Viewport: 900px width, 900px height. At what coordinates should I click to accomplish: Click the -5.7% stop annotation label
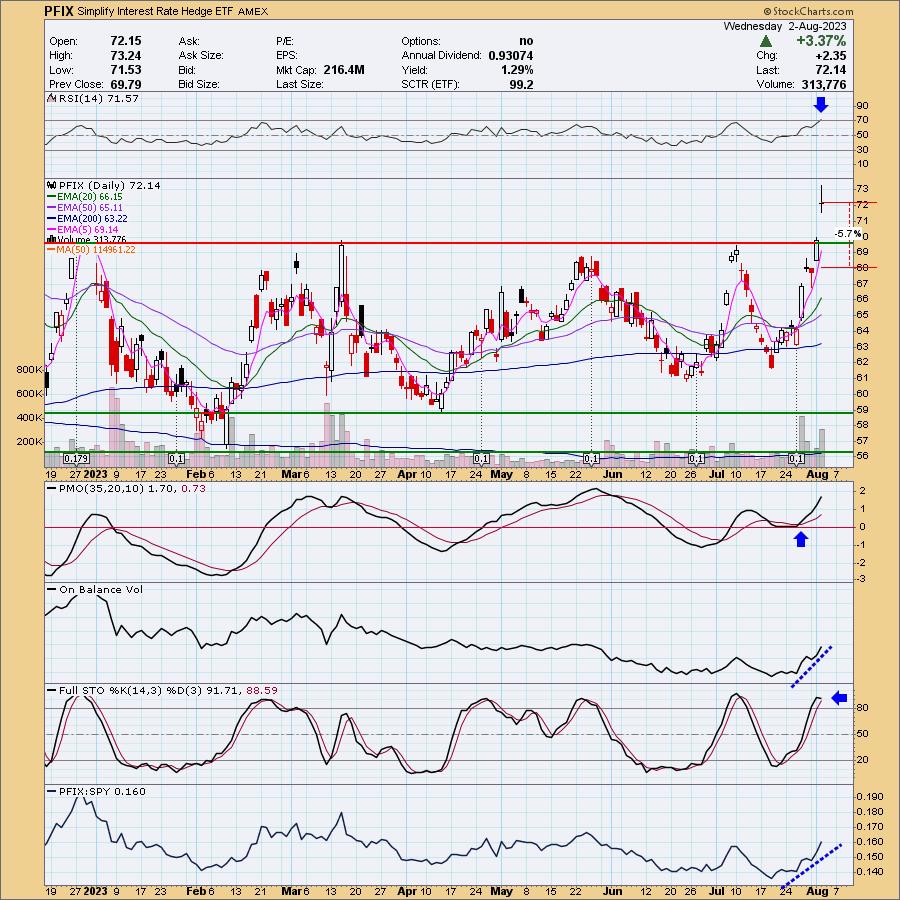coord(848,234)
